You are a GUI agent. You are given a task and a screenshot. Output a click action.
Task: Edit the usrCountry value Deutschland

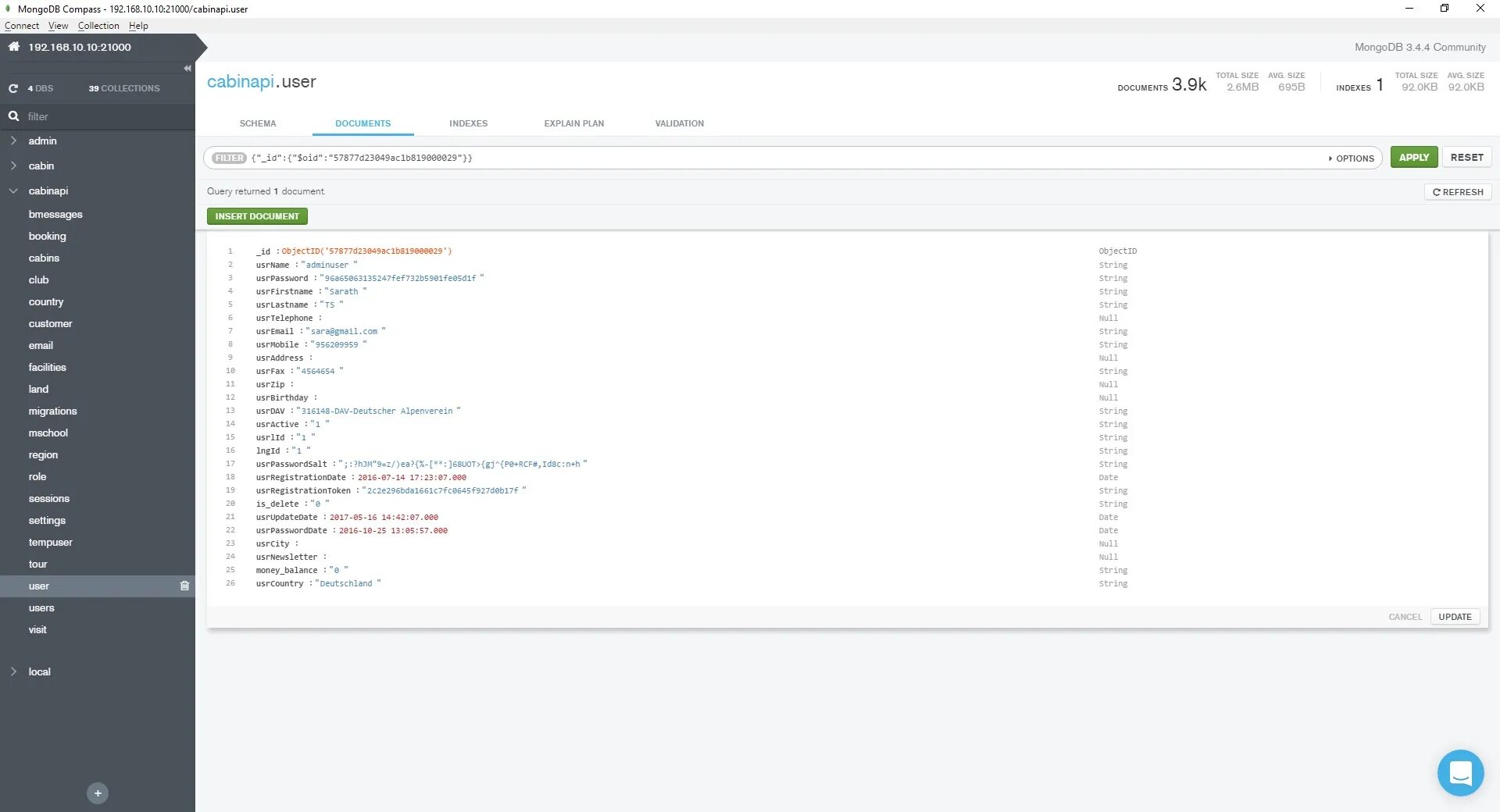point(346,584)
